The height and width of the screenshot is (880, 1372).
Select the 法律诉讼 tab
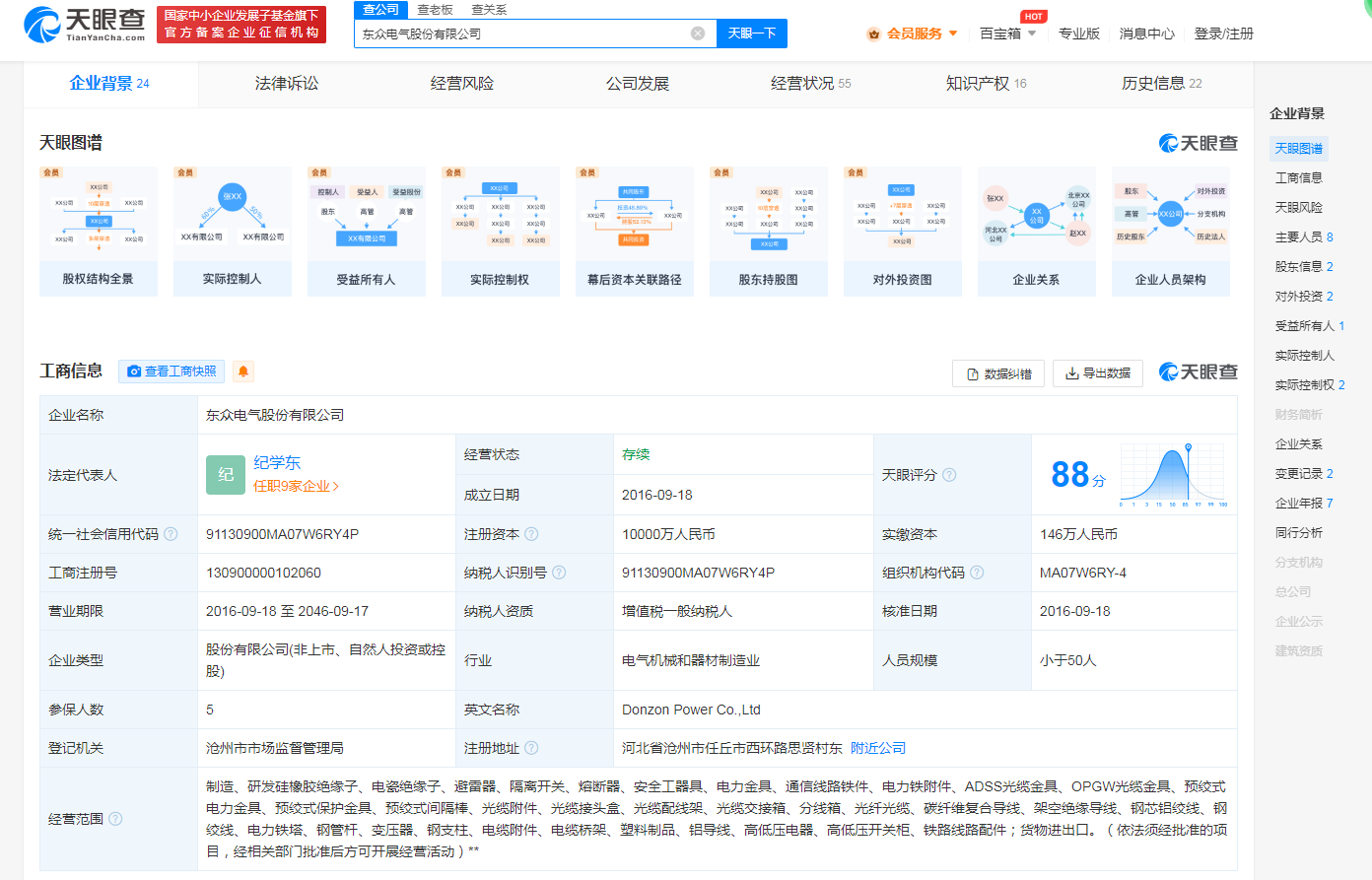287,84
